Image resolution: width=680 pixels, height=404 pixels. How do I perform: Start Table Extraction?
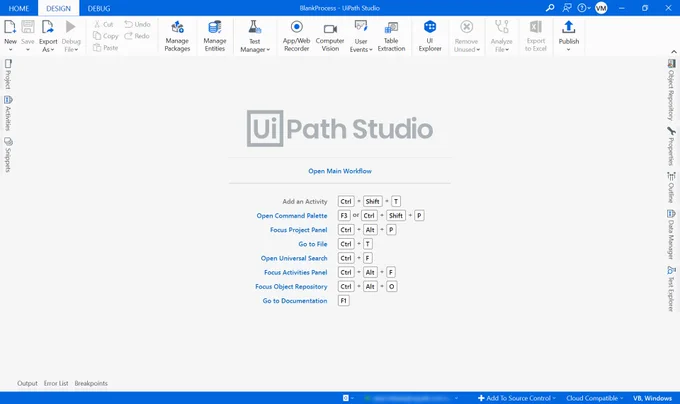click(391, 36)
